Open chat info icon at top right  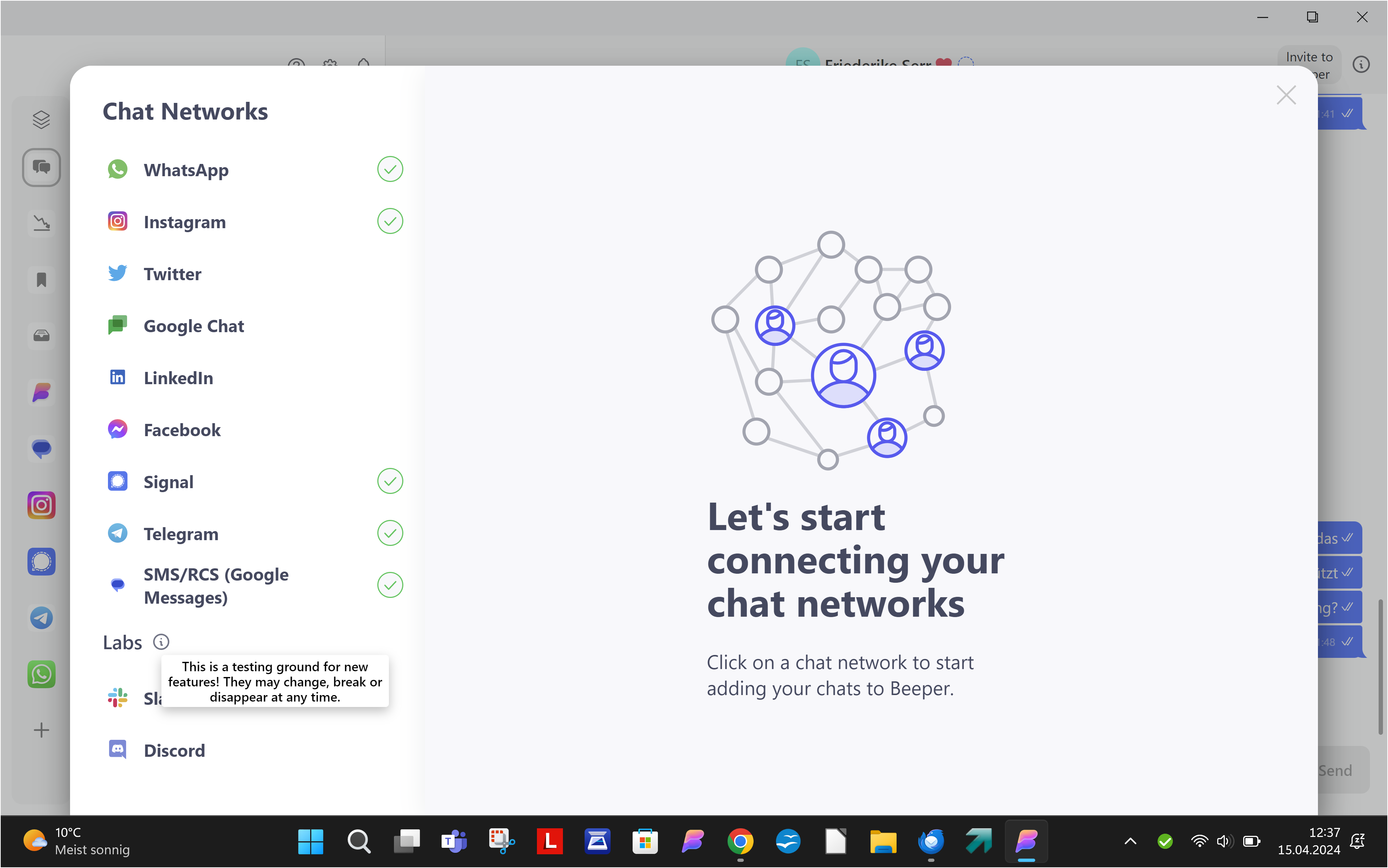point(1361,64)
